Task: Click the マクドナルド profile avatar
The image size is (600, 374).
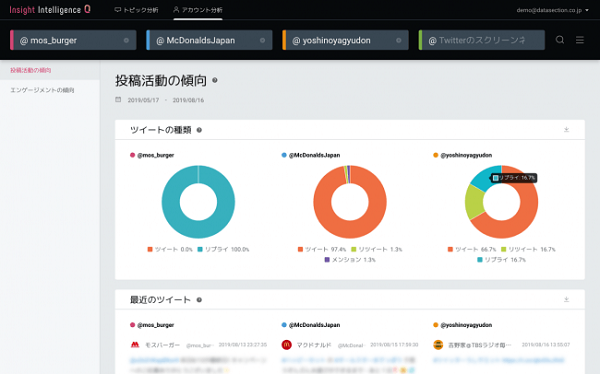Action: pyautogui.click(x=287, y=345)
